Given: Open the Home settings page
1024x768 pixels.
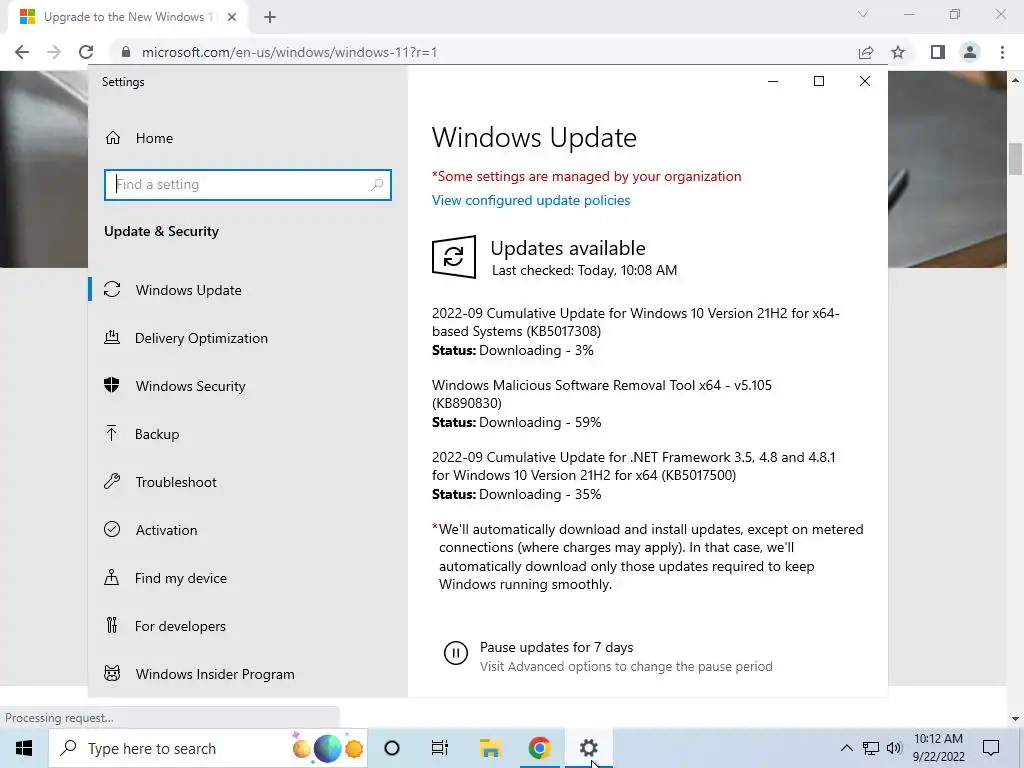Looking at the screenshot, I should [155, 138].
